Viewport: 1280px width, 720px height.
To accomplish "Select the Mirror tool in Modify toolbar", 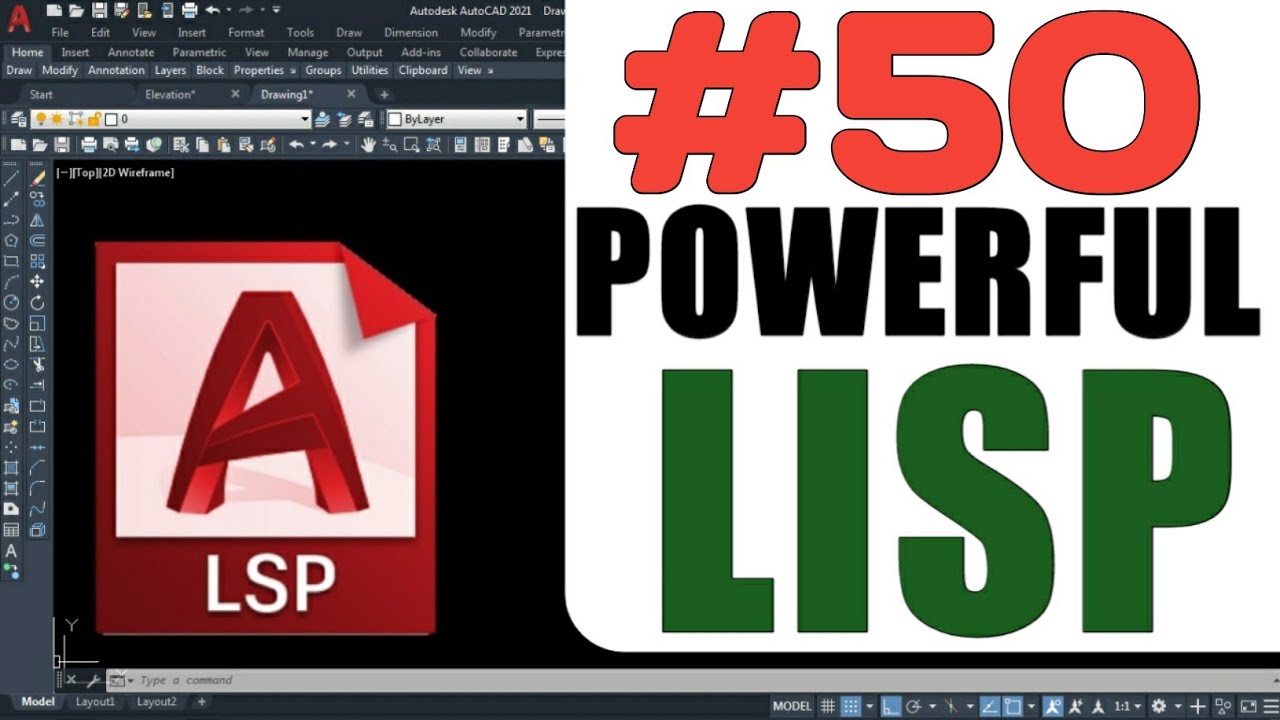I will [37, 220].
